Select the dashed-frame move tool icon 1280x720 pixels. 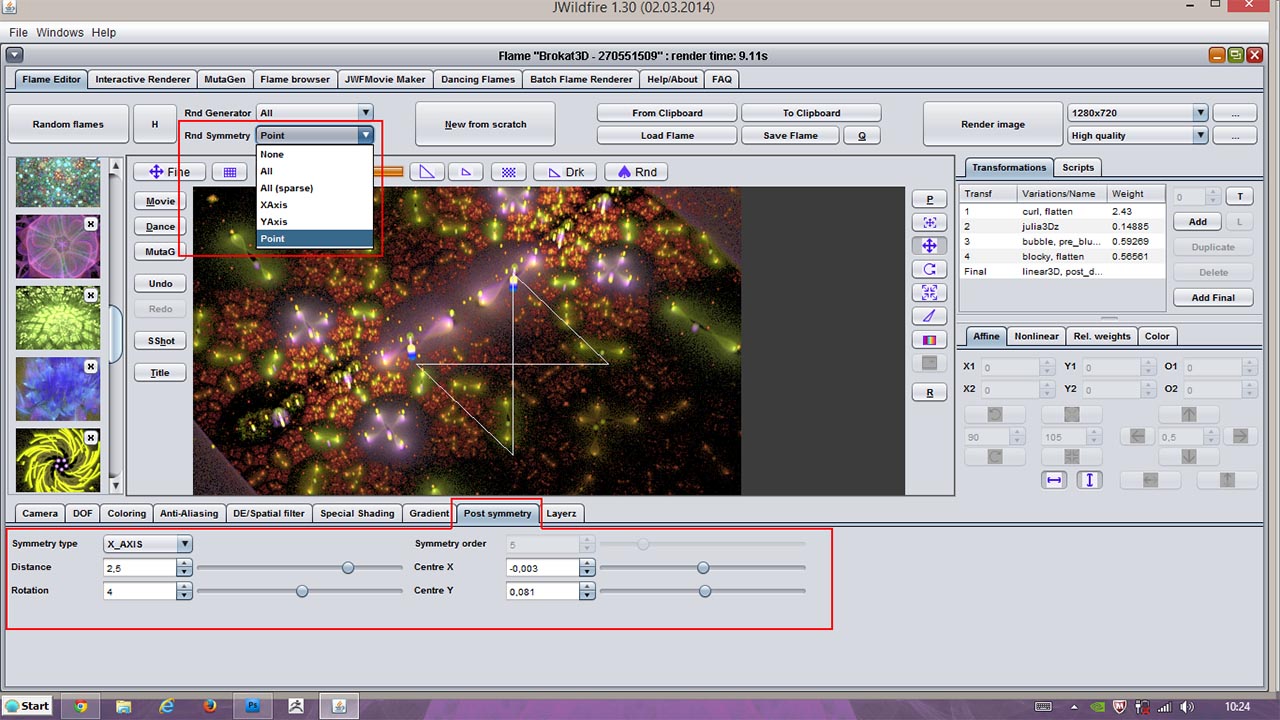930,222
